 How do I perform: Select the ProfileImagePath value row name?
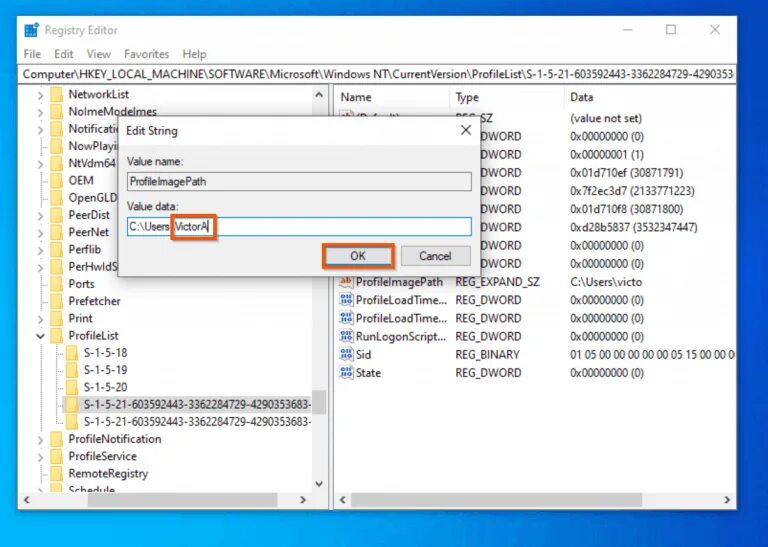click(x=399, y=282)
